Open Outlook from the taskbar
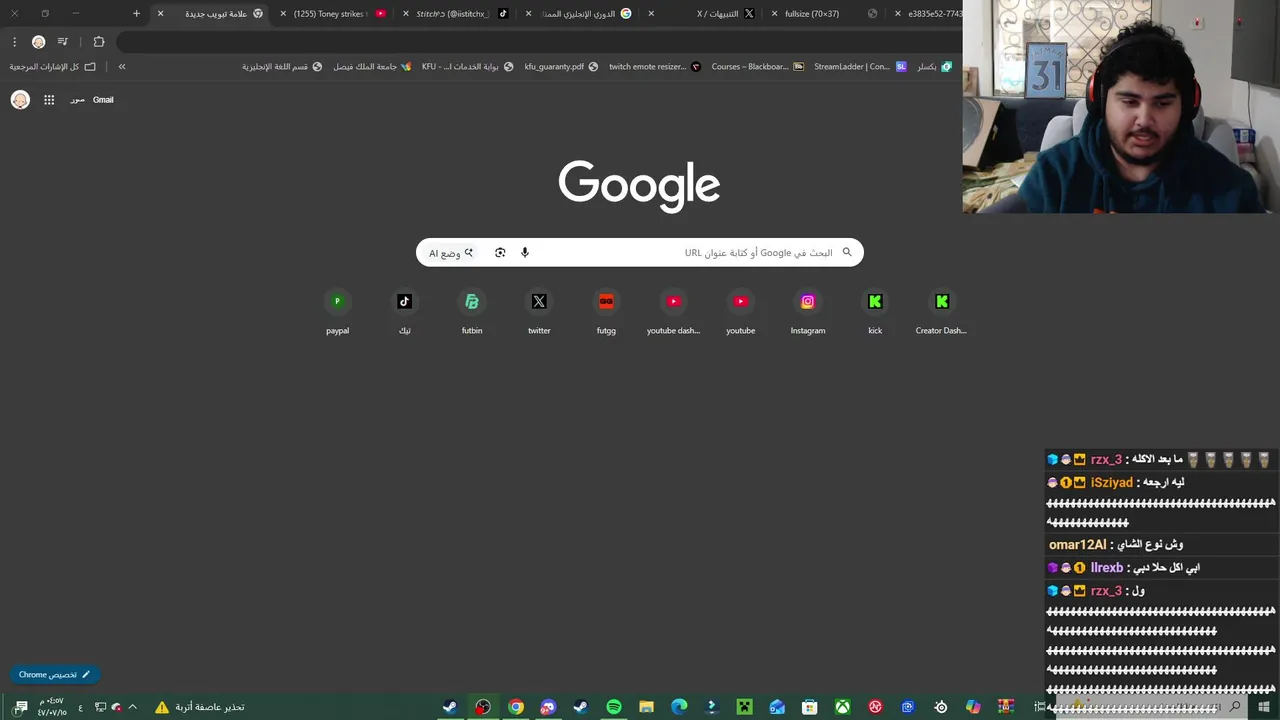This screenshot has height=720, width=1280. pos(777,707)
